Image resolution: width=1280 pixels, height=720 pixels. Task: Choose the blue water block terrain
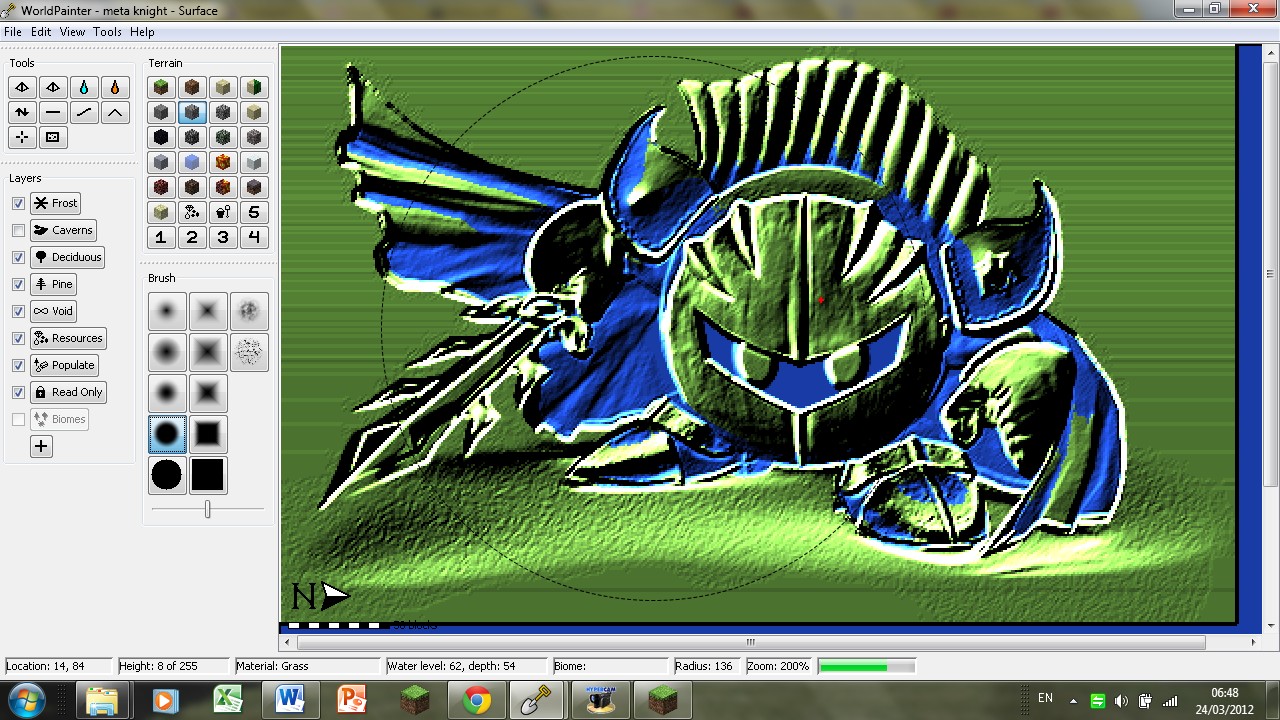(192, 162)
